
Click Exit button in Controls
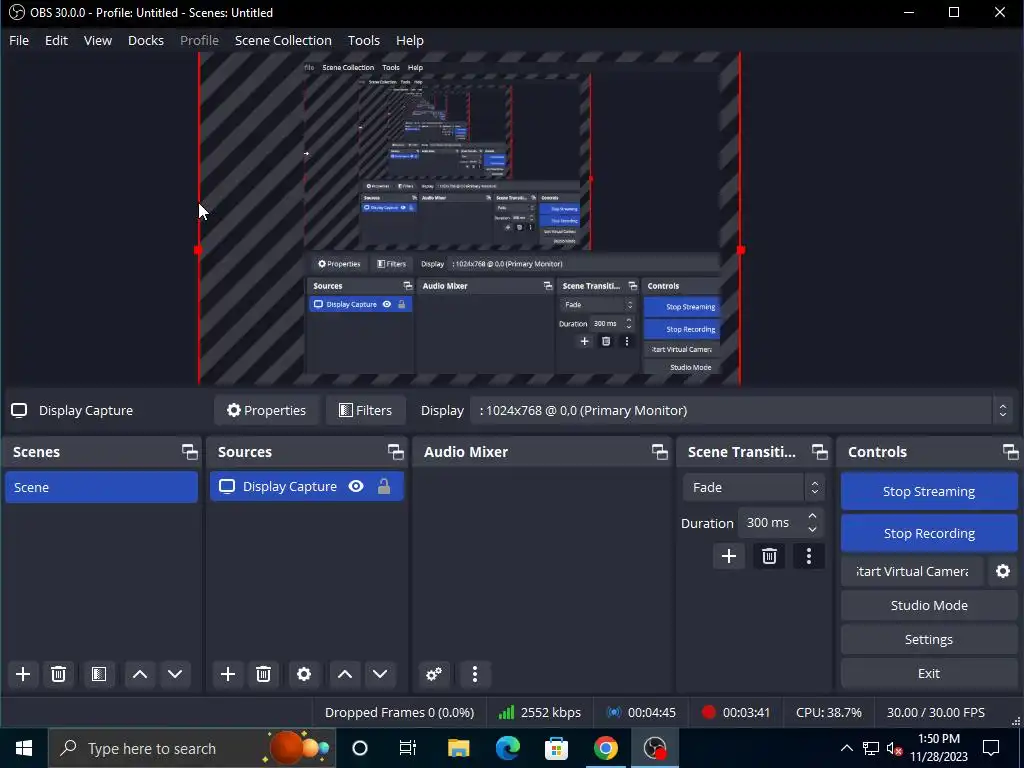coord(929,673)
